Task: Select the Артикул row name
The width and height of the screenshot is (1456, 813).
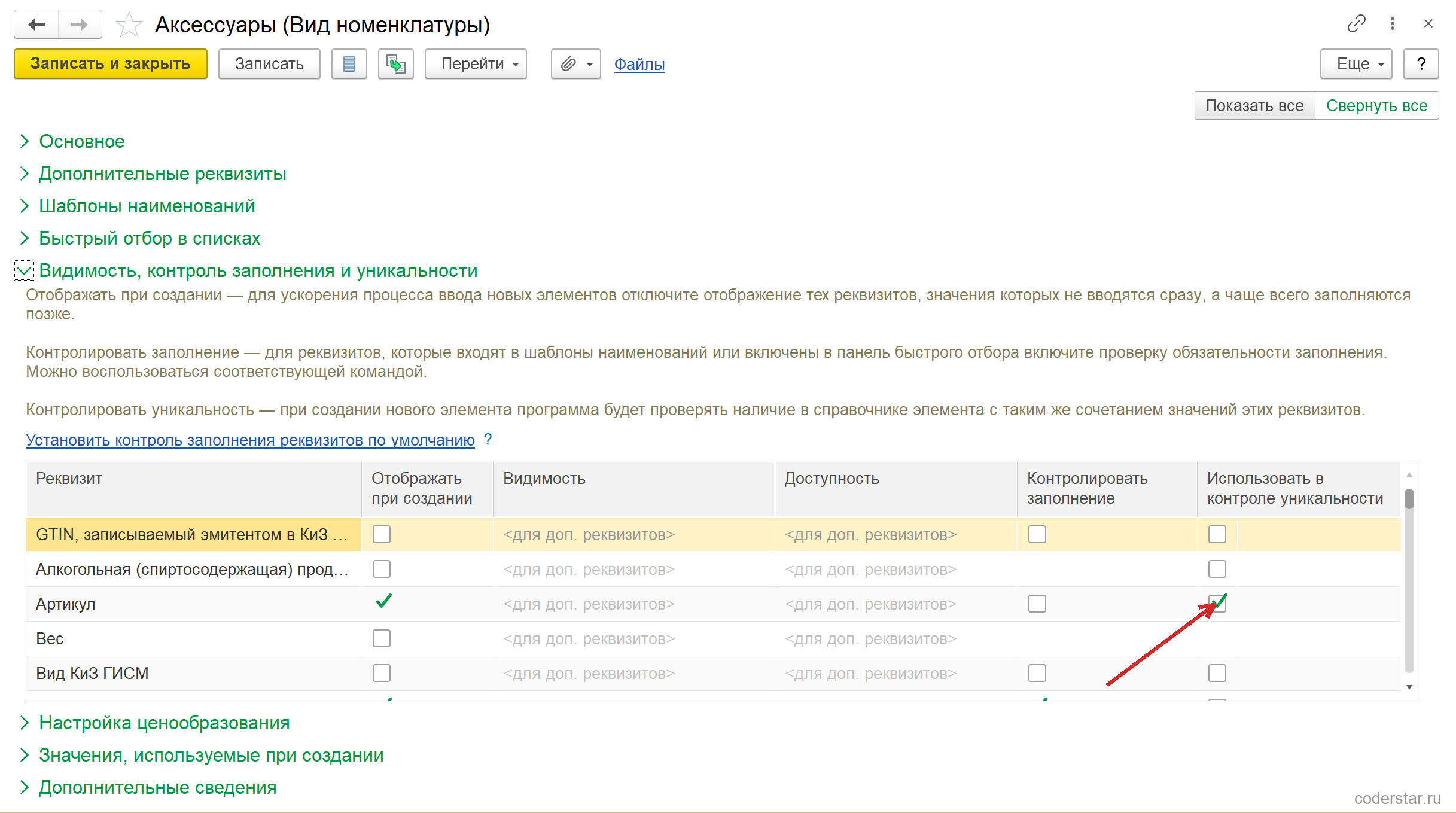Action: pos(194,604)
